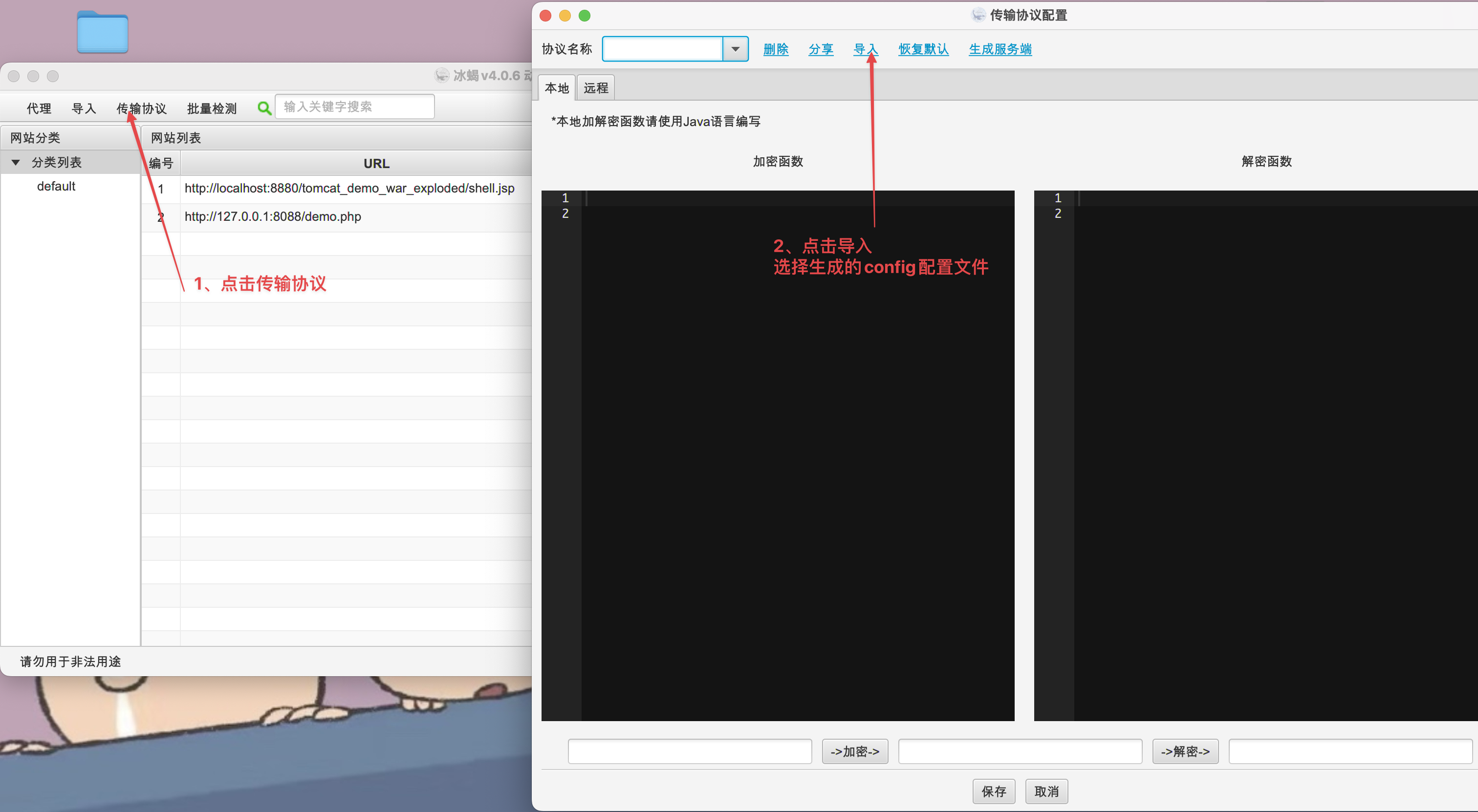The height and width of the screenshot is (812, 1478).
Task: Click the 导入 link in protocol config
Action: coord(865,49)
